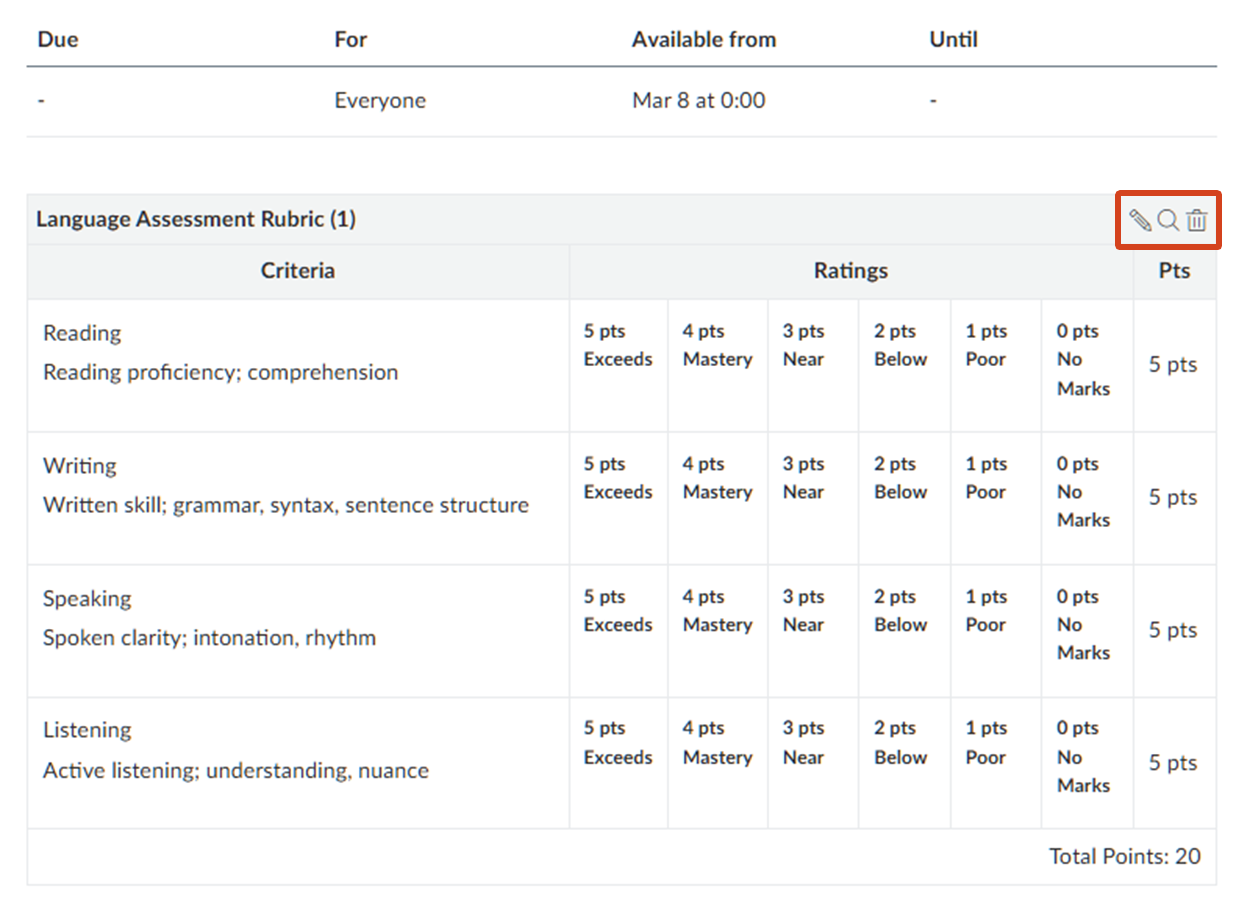Viewport: 1250px width, 906px height.
Task: Click the Everyone value under For
Action: pyautogui.click(x=380, y=101)
